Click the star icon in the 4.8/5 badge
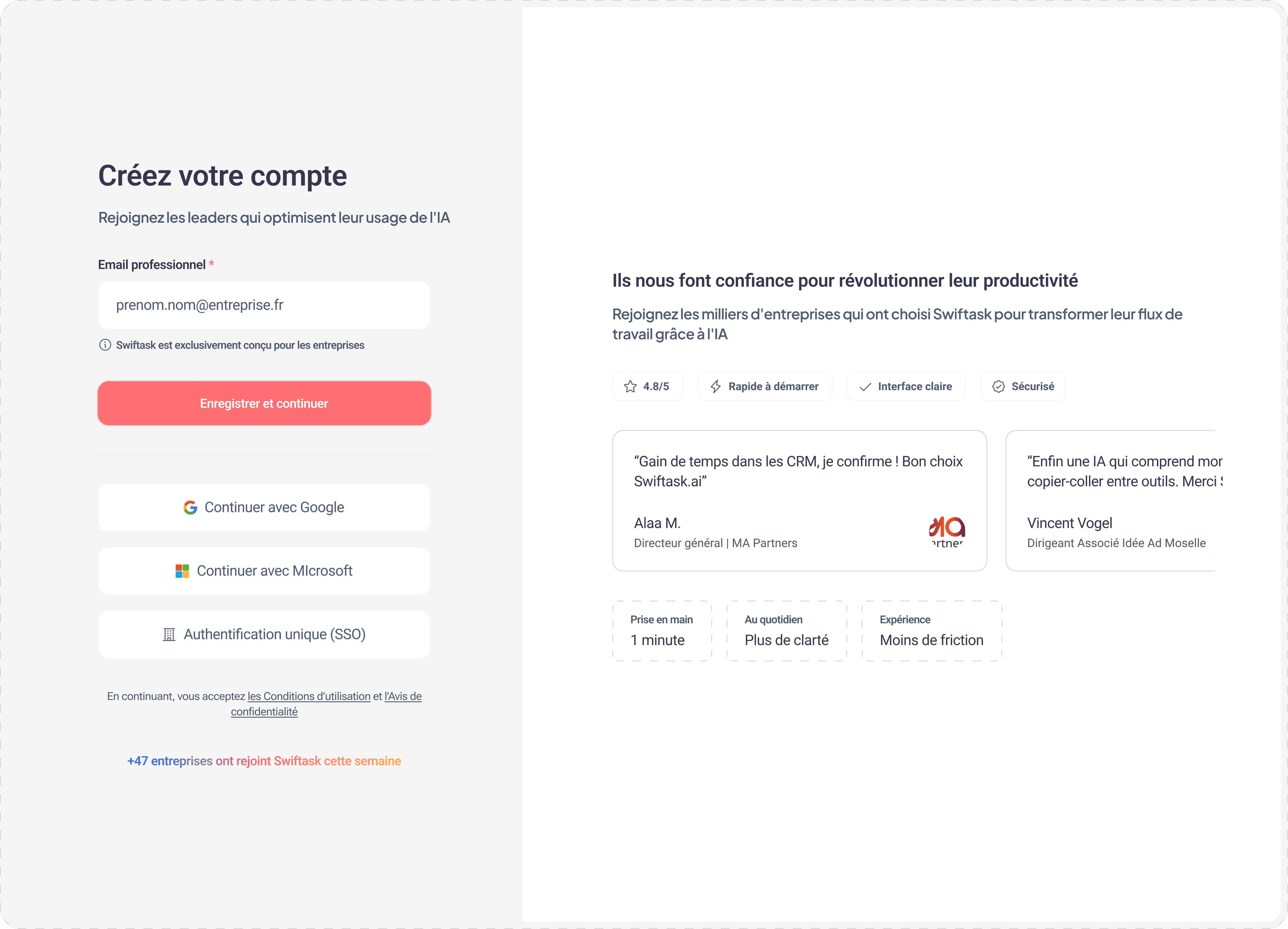The image size is (1288, 929). pos(630,386)
